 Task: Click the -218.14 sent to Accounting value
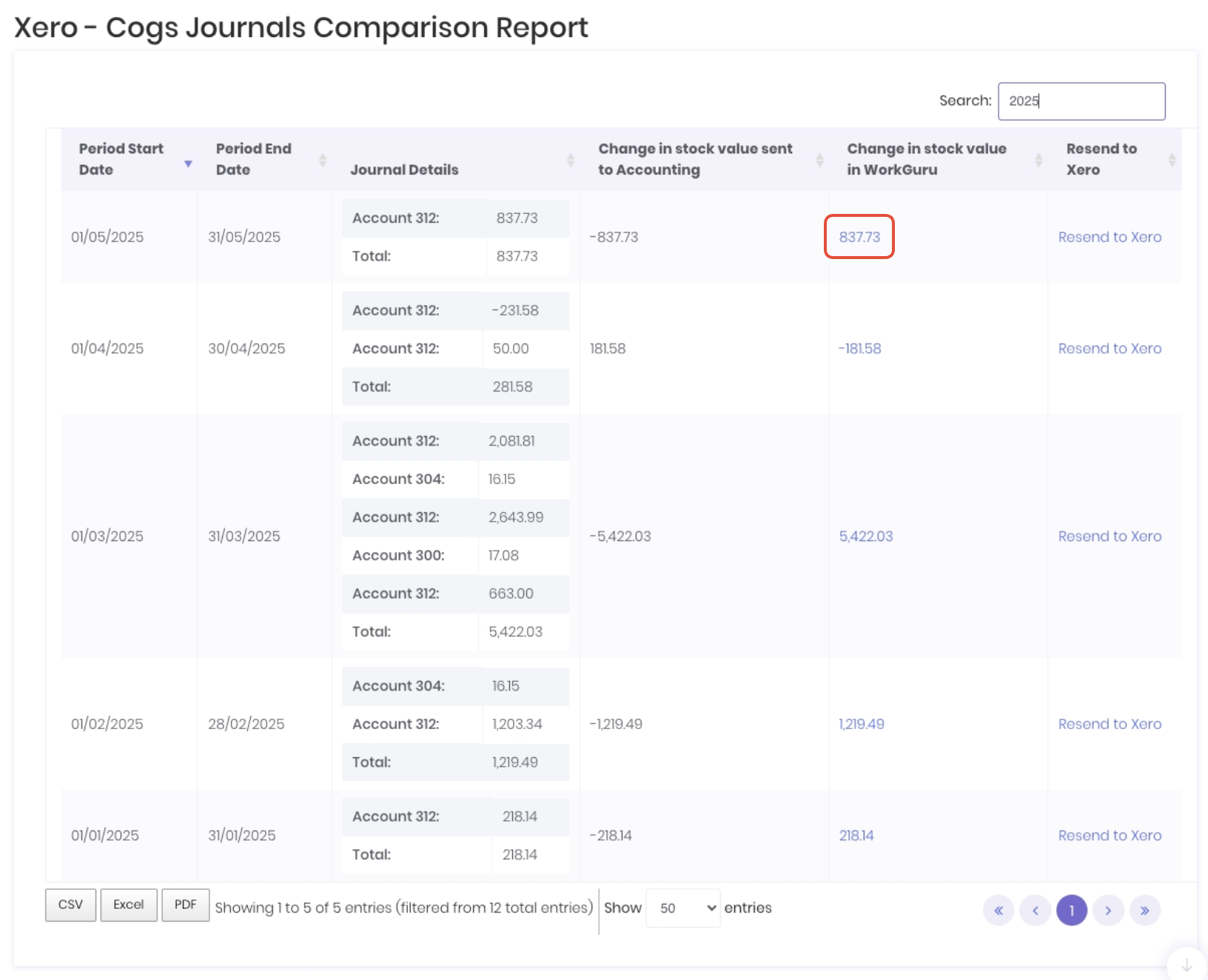pyautogui.click(x=611, y=836)
